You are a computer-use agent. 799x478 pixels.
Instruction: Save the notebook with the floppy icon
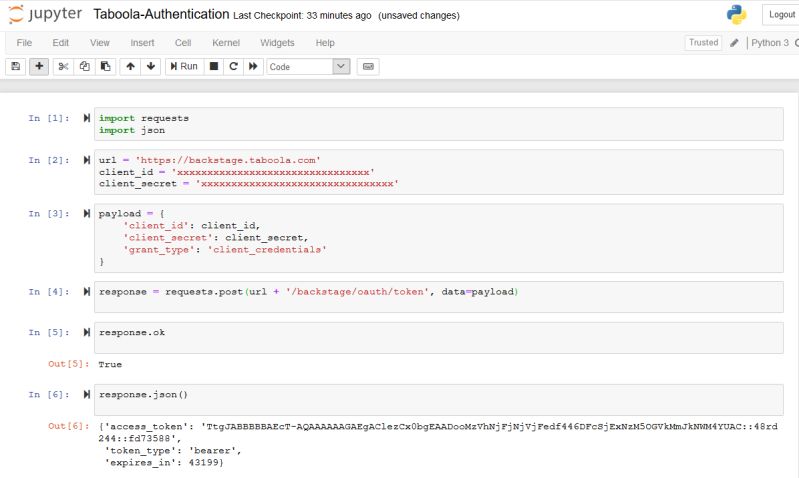[16, 66]
